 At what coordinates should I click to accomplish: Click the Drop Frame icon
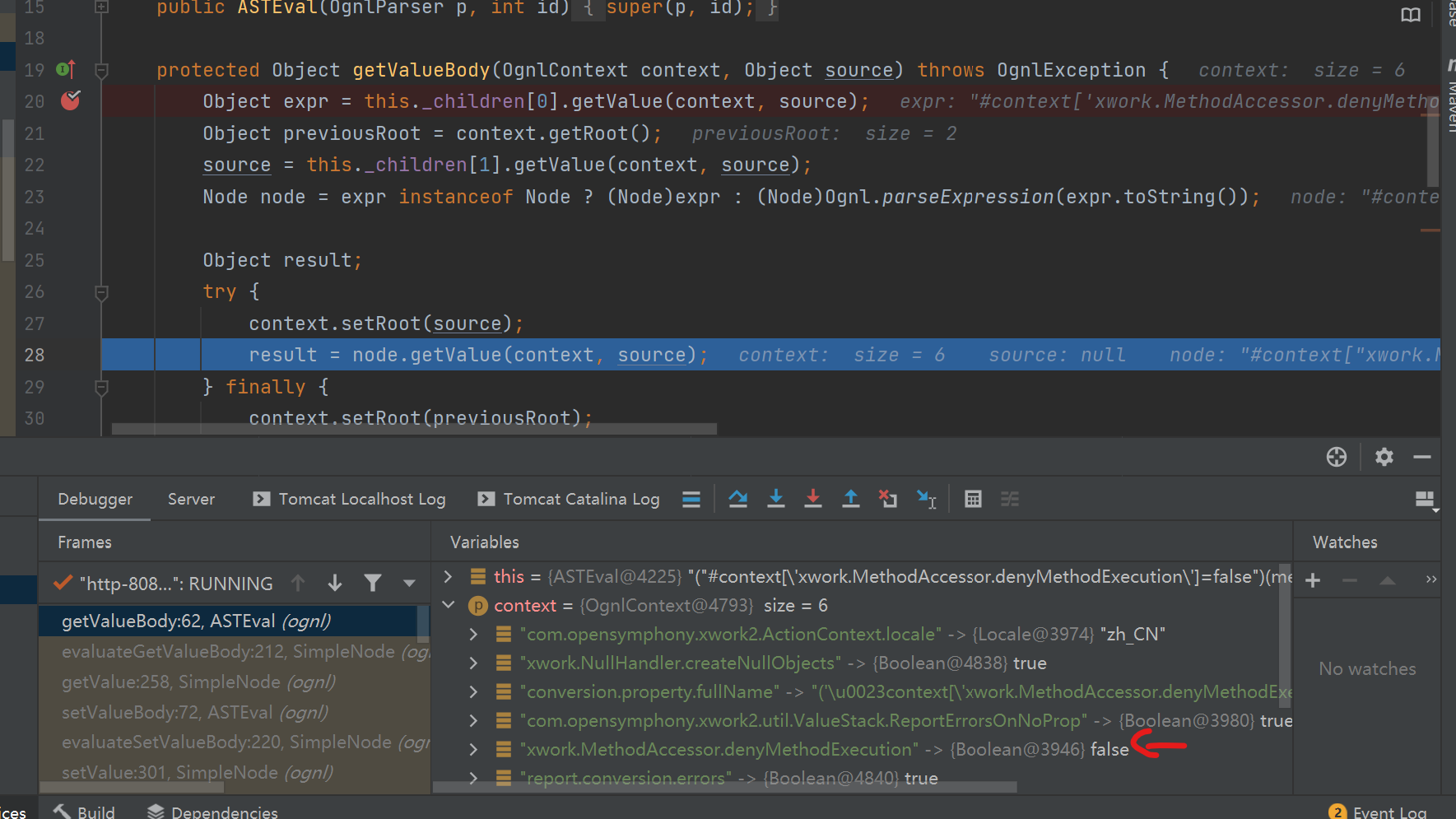(888, 499)
